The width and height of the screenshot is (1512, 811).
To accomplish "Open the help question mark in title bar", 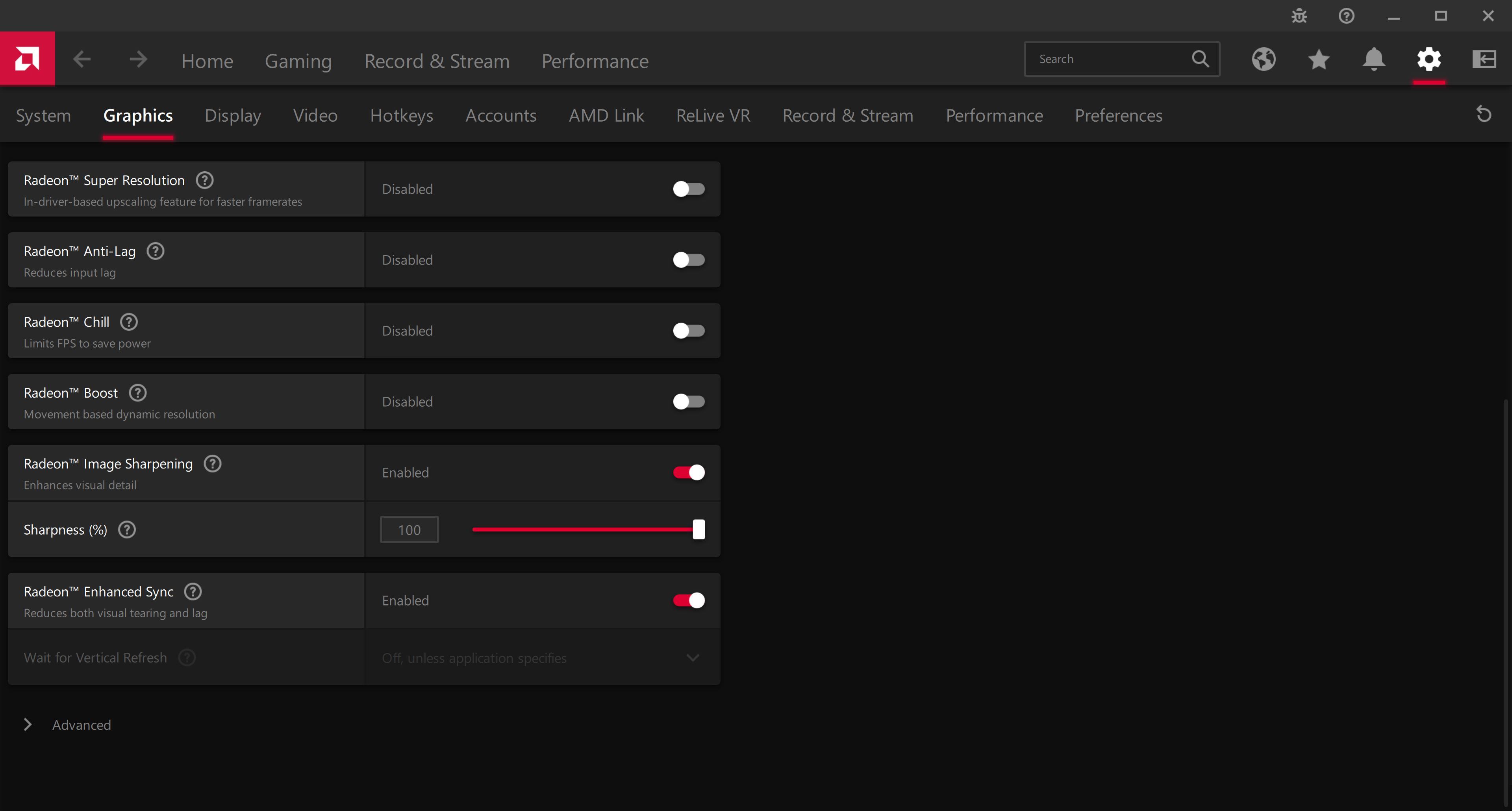I will [1347, 16].
